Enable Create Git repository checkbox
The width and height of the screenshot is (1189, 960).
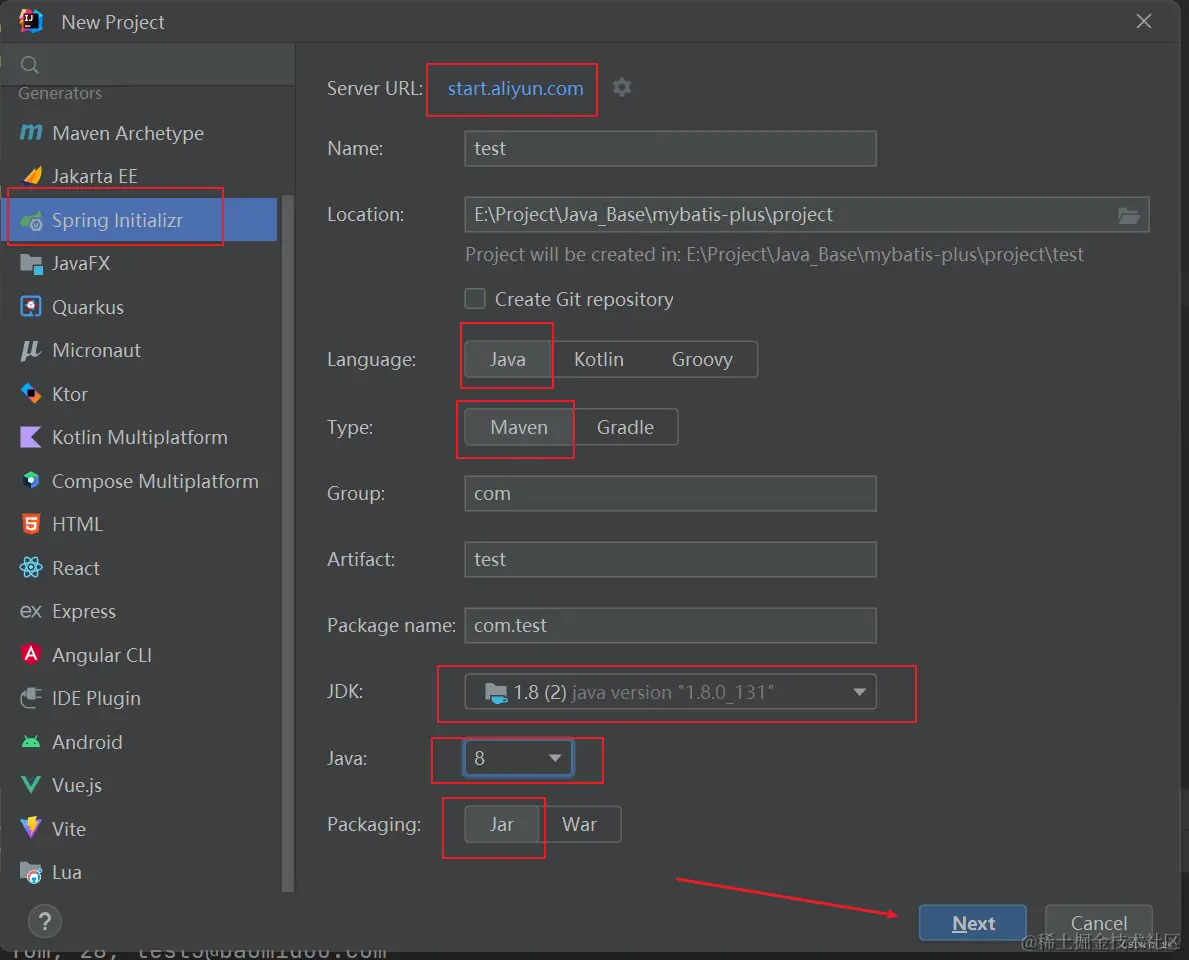click(475, 299)
